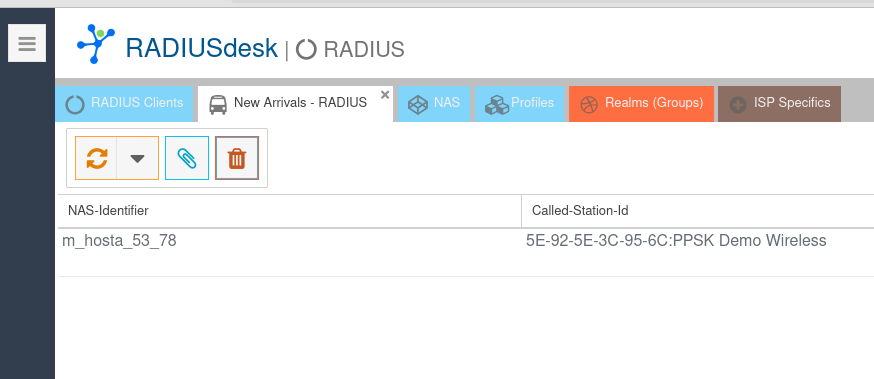The height and width of the screenshot is (379, 874).
Task: Sort by NAS-Identifier column header
Action: pyautogui.click(x=289, y=211)
